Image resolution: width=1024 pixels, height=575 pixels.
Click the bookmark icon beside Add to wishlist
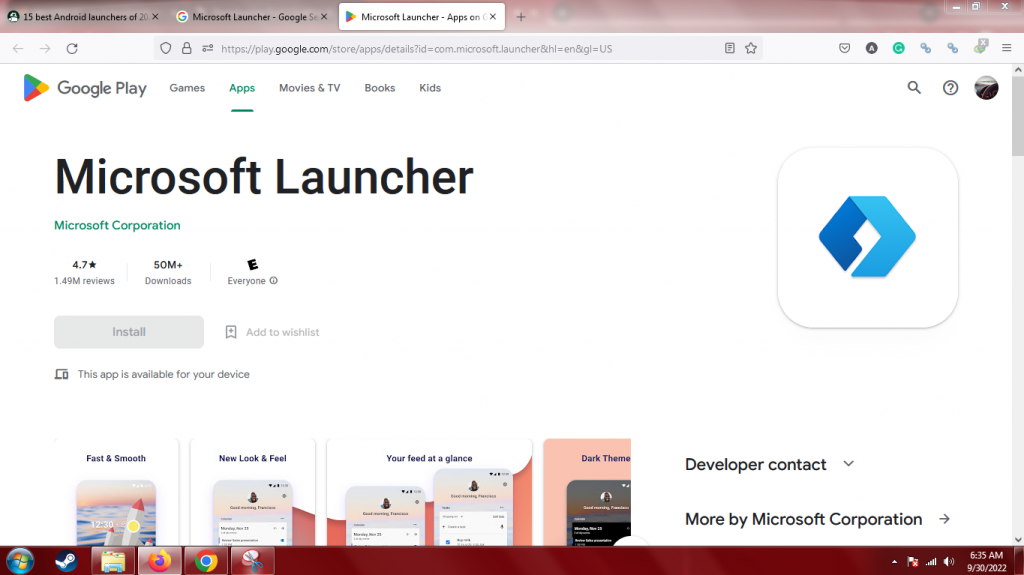(231, 332)
